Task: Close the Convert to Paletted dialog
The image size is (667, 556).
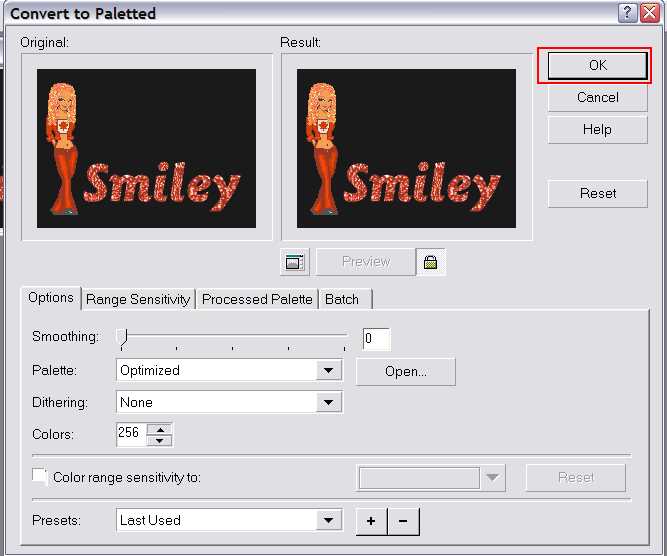Action: coord(648,13)
